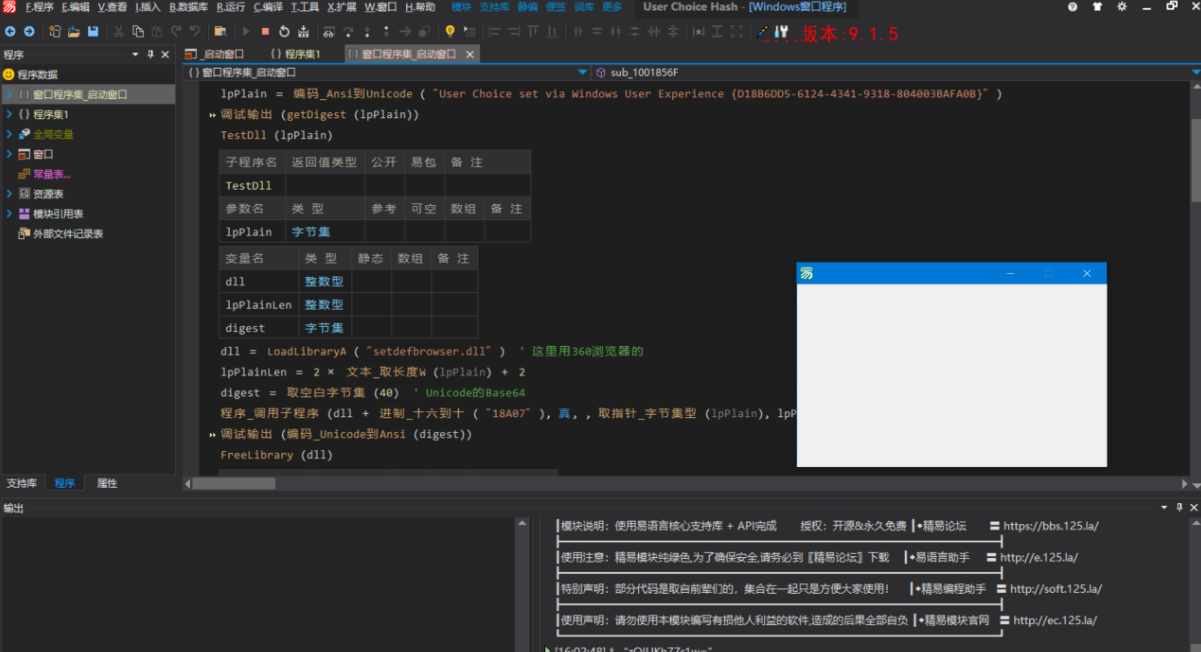Image resolution: width=1201 pixels, height=652 pixels.
Task: Click the Stop (red square) toolbar icon
Action: pyautogui.click(x=265, y=32)
